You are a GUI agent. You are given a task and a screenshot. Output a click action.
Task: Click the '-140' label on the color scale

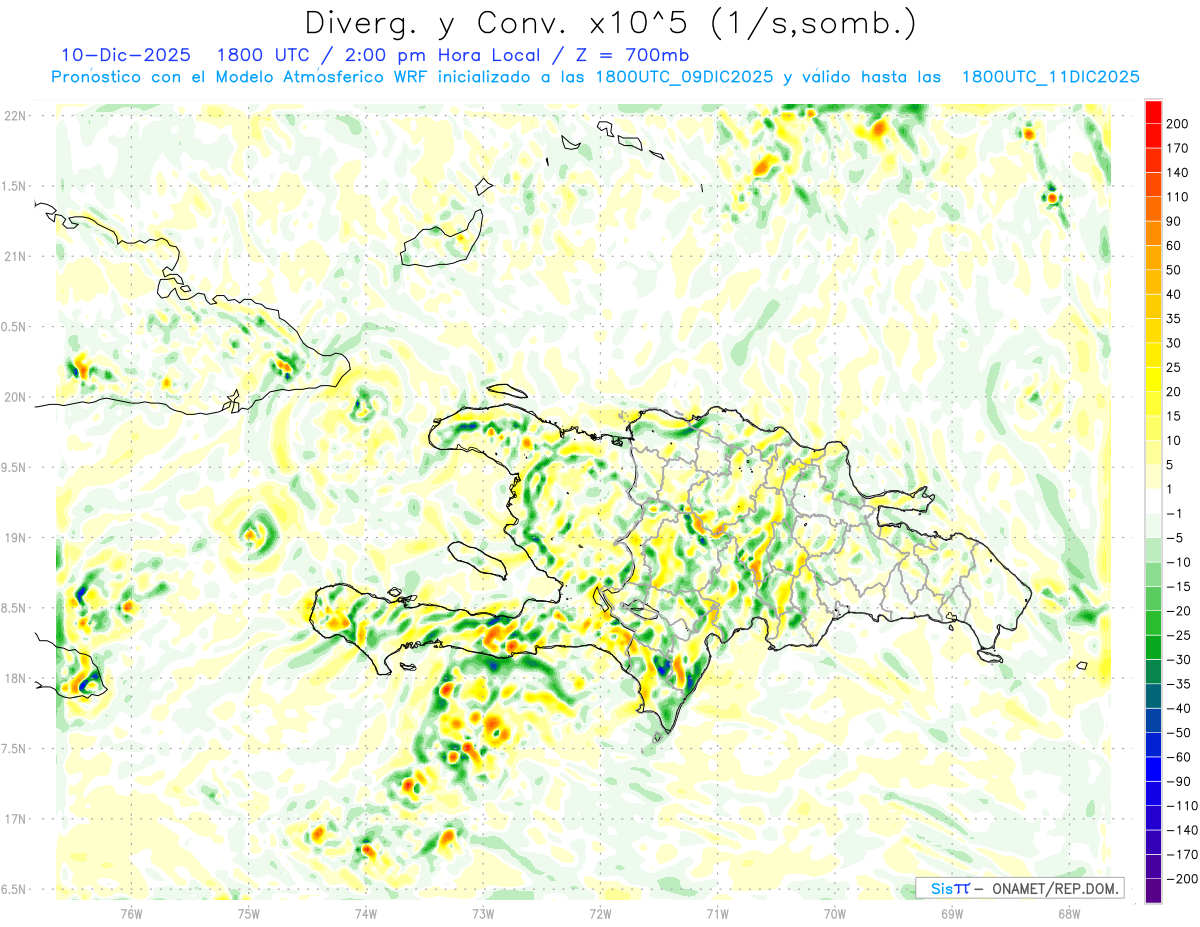1184,830
